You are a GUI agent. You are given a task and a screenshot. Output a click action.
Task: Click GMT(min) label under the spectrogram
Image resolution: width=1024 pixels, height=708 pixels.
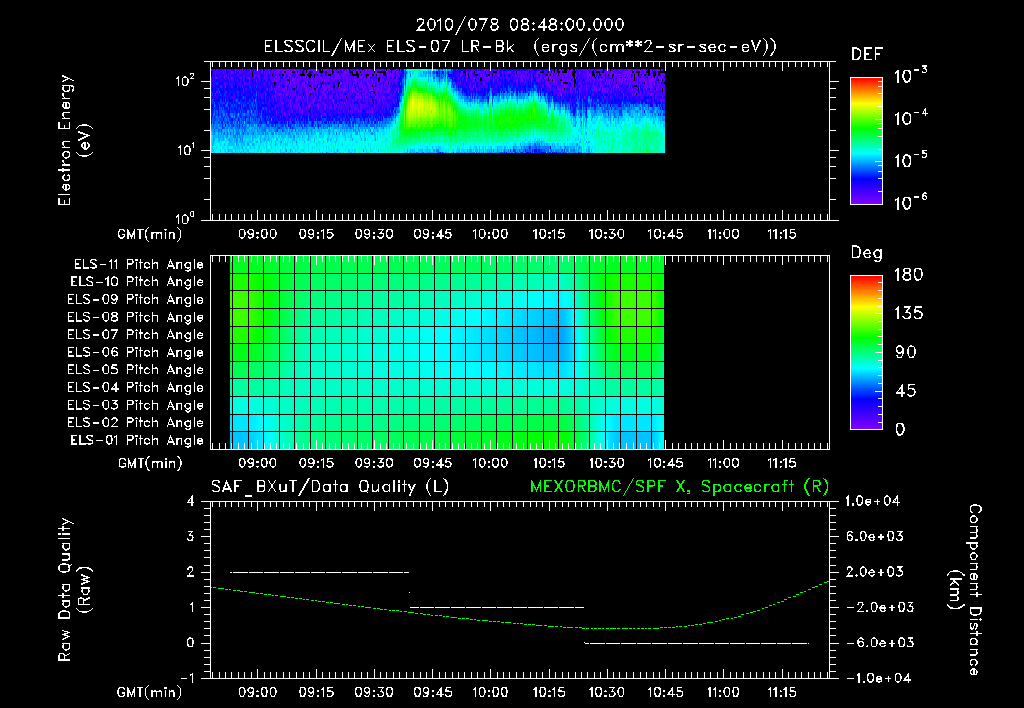pos(150,234)
